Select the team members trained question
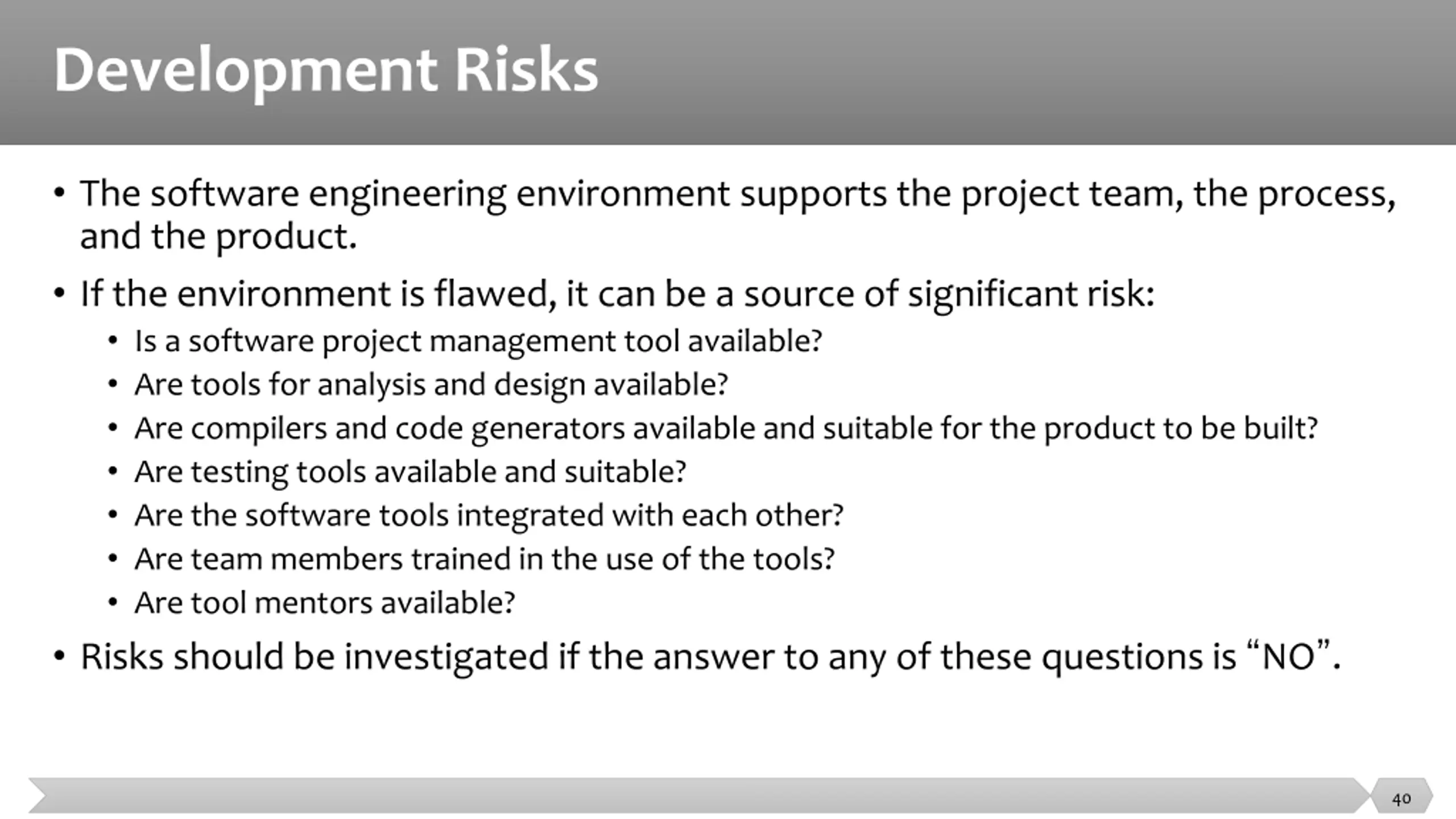 pos(485,559)
